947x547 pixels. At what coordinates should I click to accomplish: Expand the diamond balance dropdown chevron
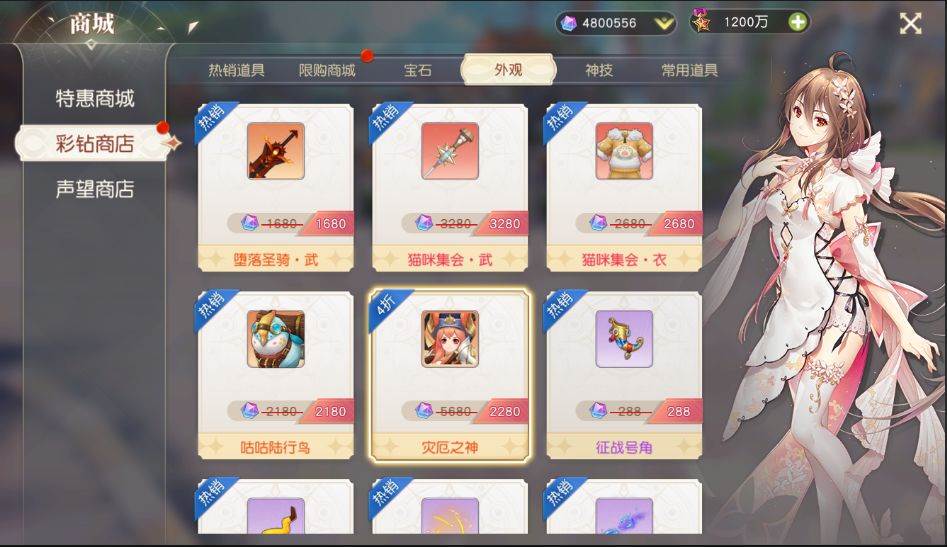(663, 24)
